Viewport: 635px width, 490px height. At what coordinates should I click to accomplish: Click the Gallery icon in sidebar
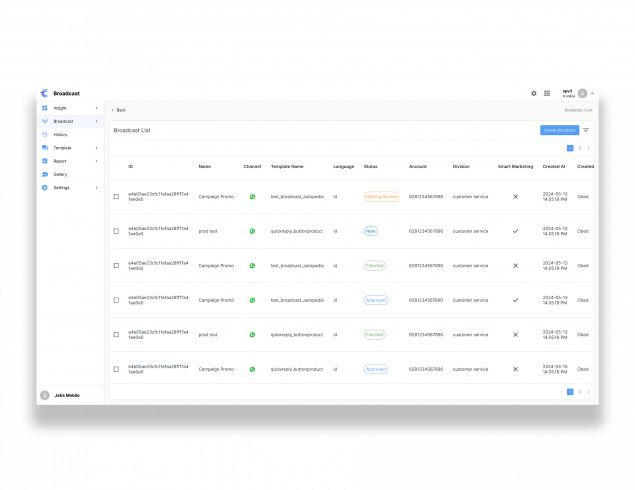pyautogui.click(x=45, y=174)
